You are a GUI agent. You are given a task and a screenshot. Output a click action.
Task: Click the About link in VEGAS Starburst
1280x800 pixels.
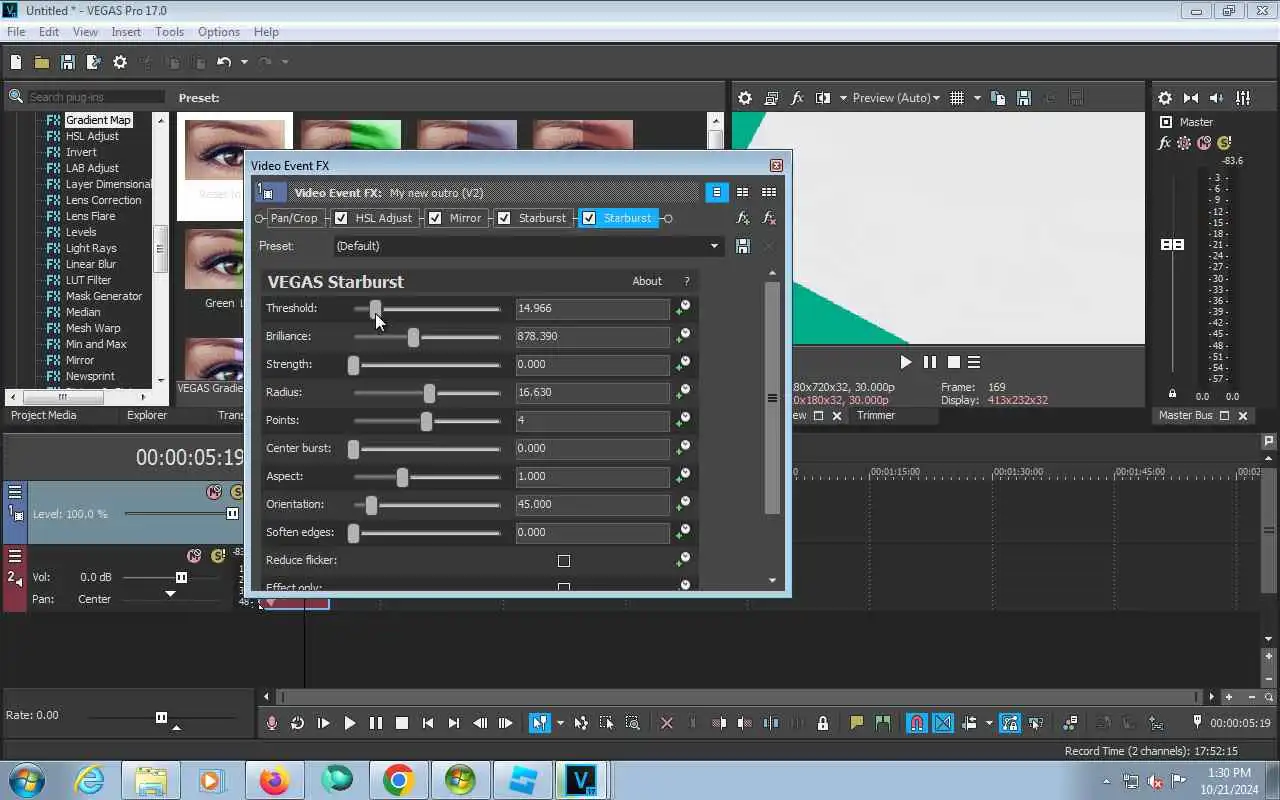click(x=647, y=281)
